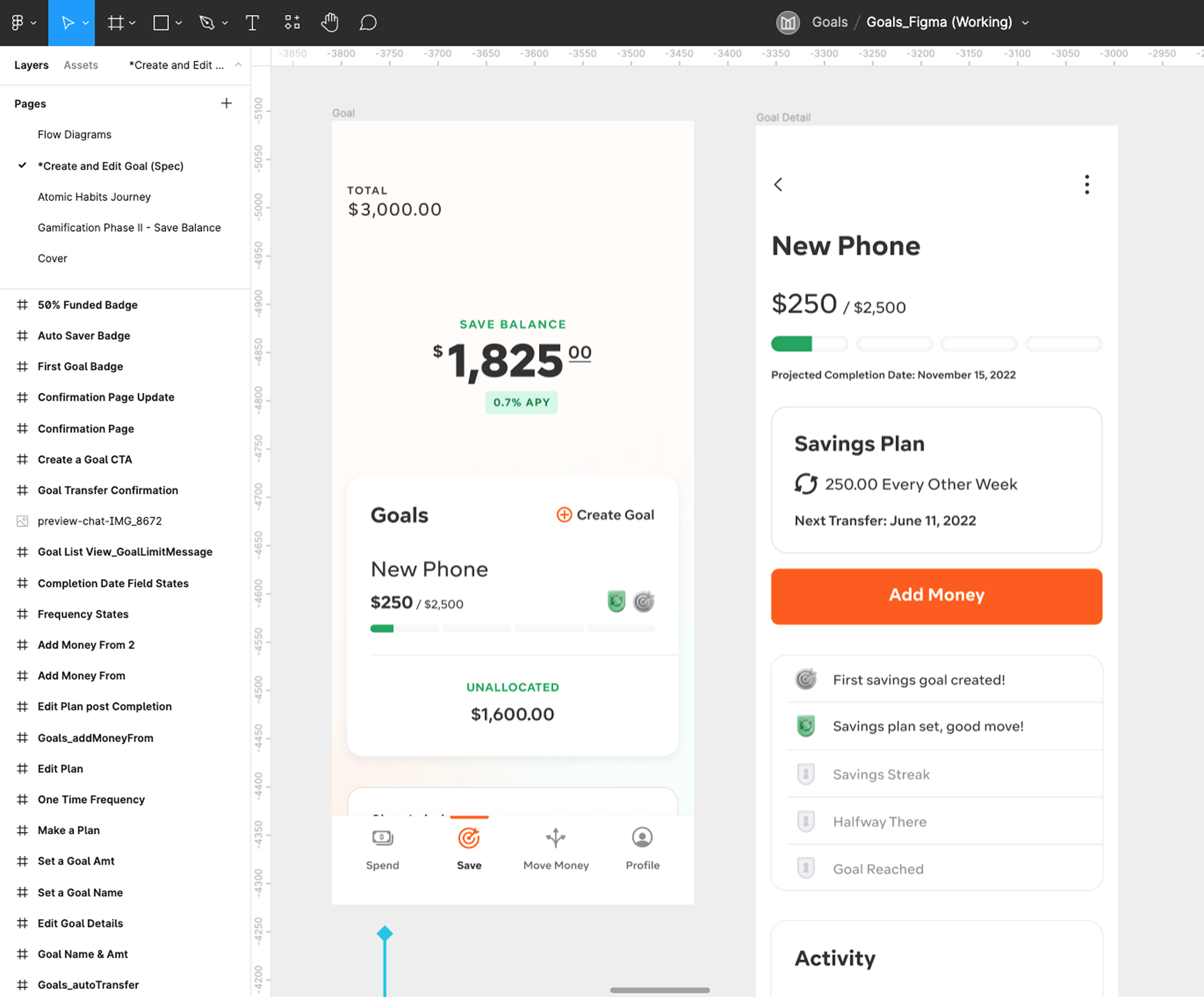The width and height of the screenshot is (1204, 997).
Task: Expand the file name dropdown chevron
Action: [1025, 23]
